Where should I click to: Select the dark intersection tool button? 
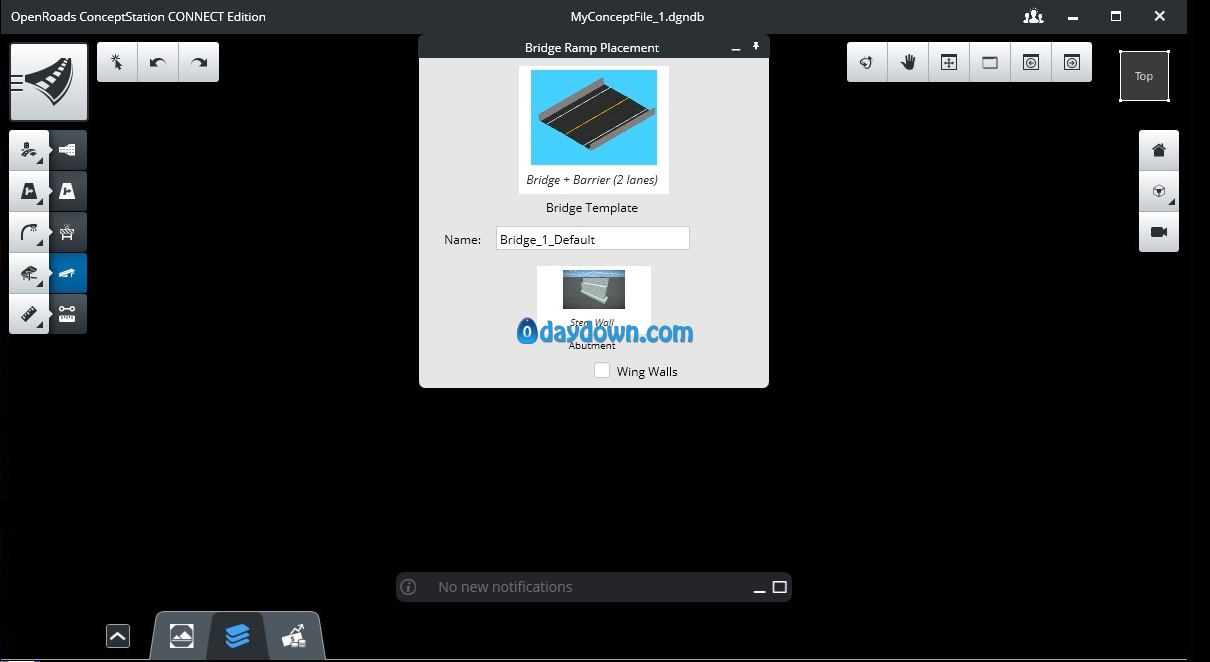click(68, 191)
